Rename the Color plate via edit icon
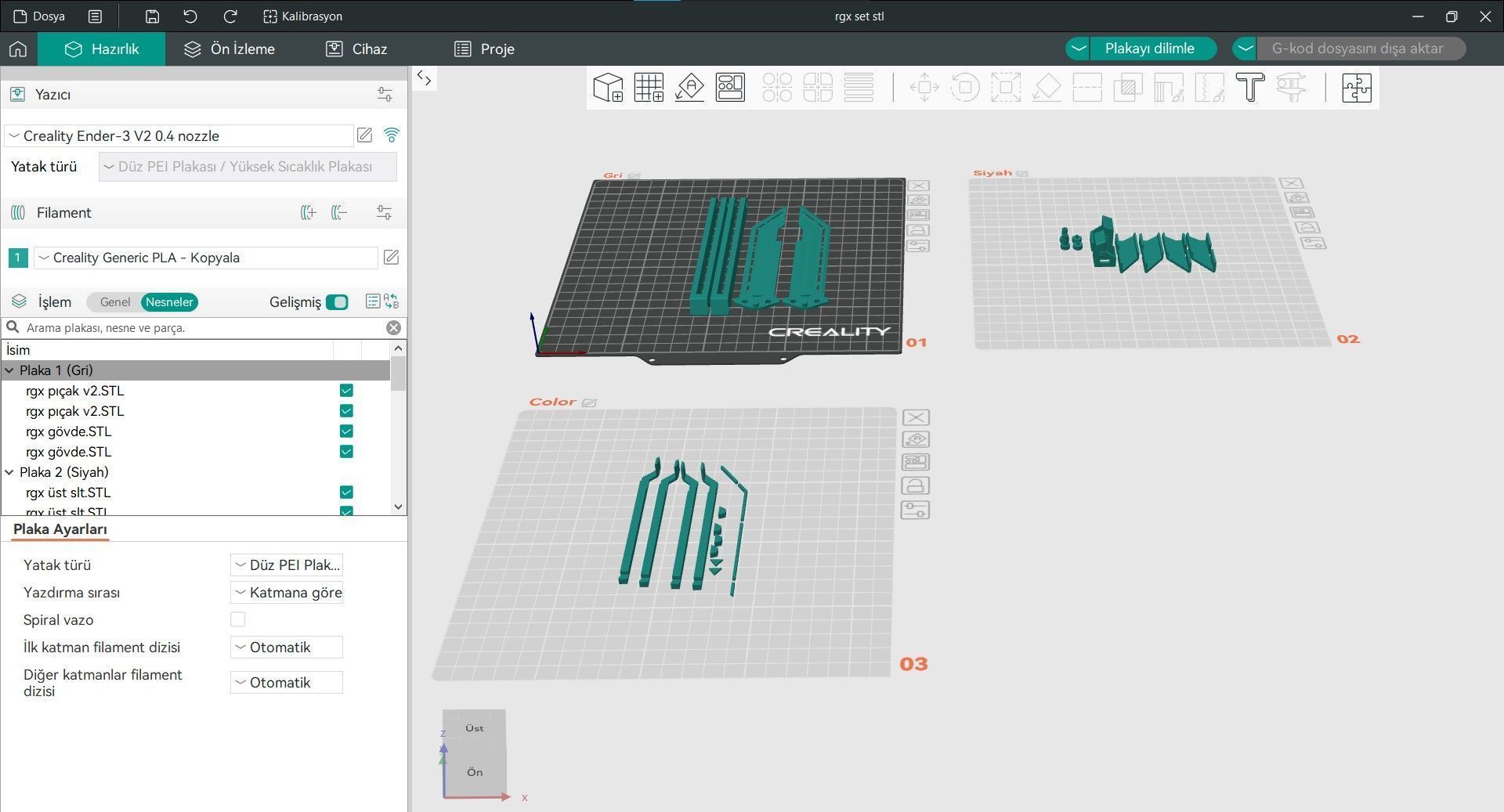This screenshot has height=812, width=1504. pos(589,402)
